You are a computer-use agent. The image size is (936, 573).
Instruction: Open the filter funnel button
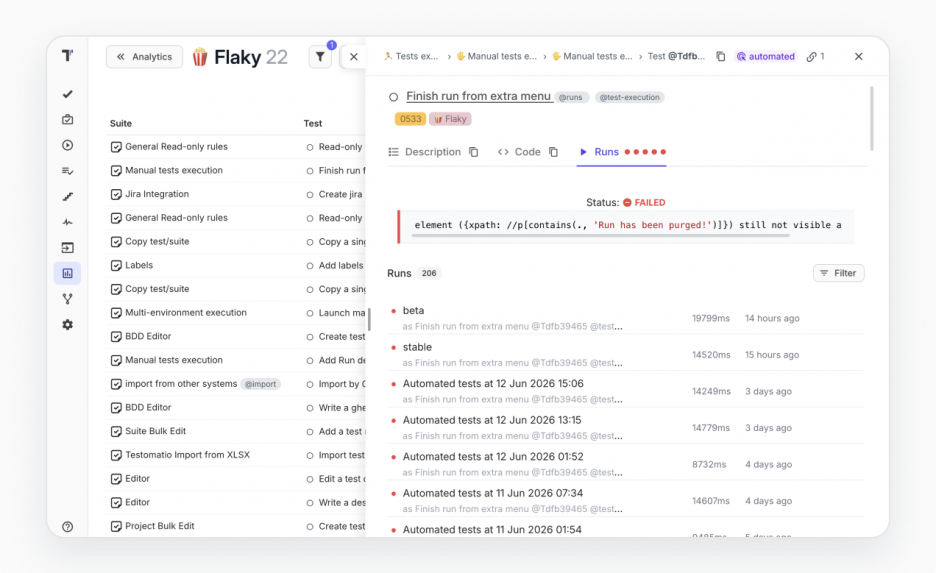tap(320, 57)
